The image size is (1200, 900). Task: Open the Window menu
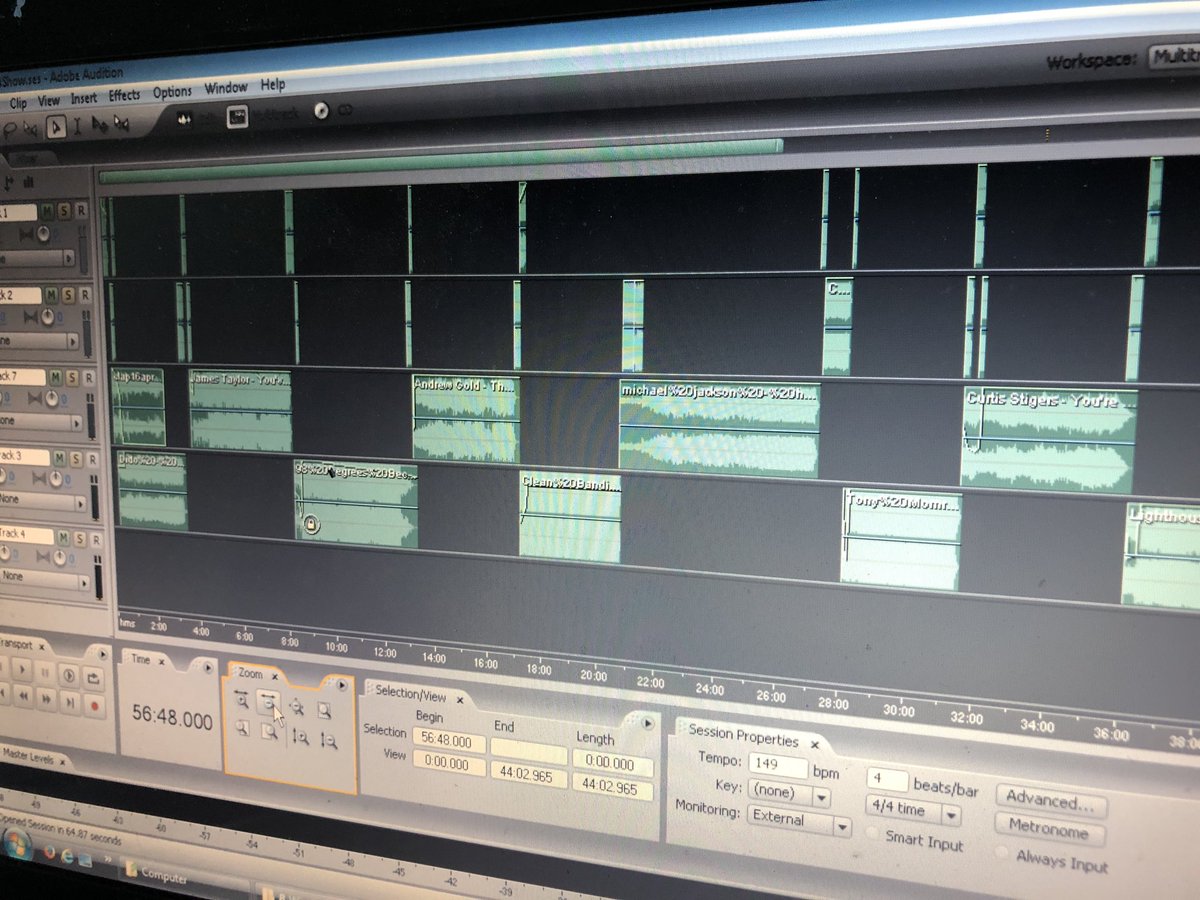pos(226,88)
